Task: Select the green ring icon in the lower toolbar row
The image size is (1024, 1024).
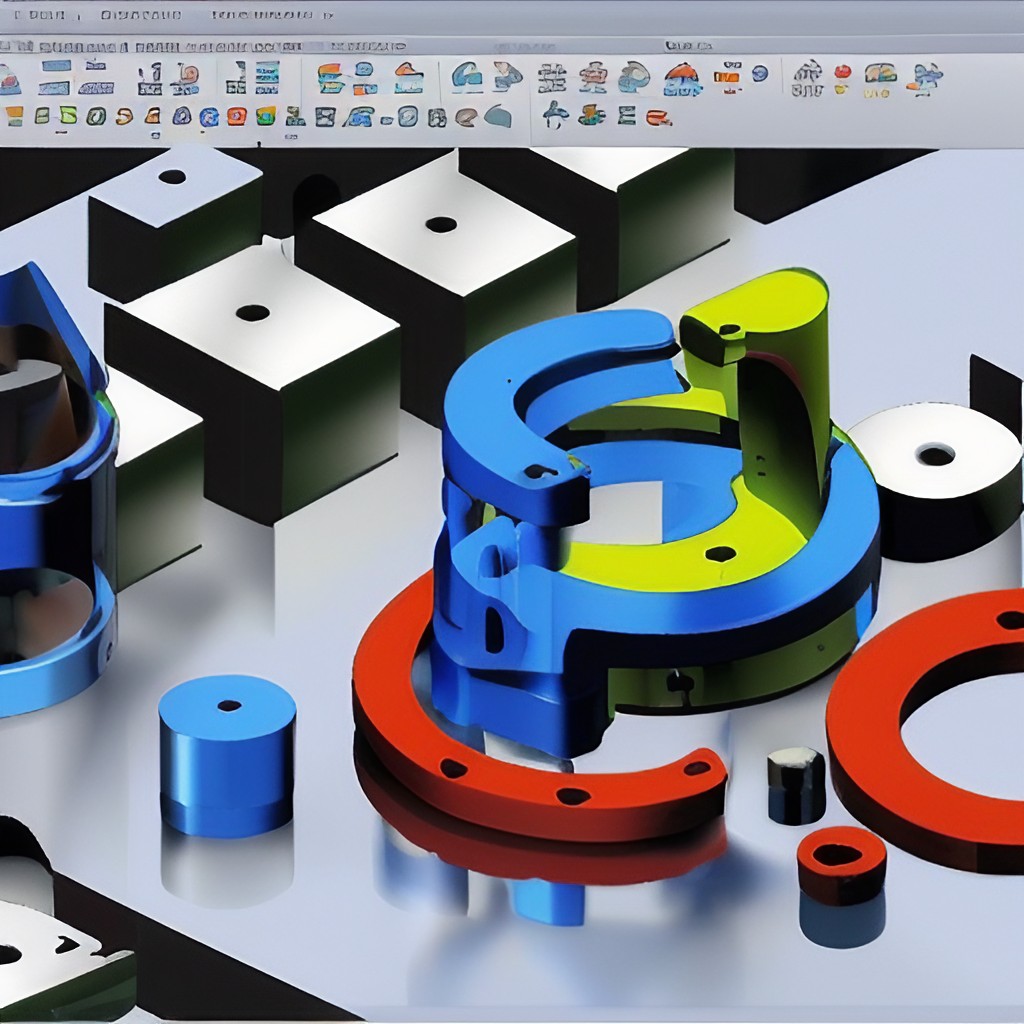Action: [95, 116]
